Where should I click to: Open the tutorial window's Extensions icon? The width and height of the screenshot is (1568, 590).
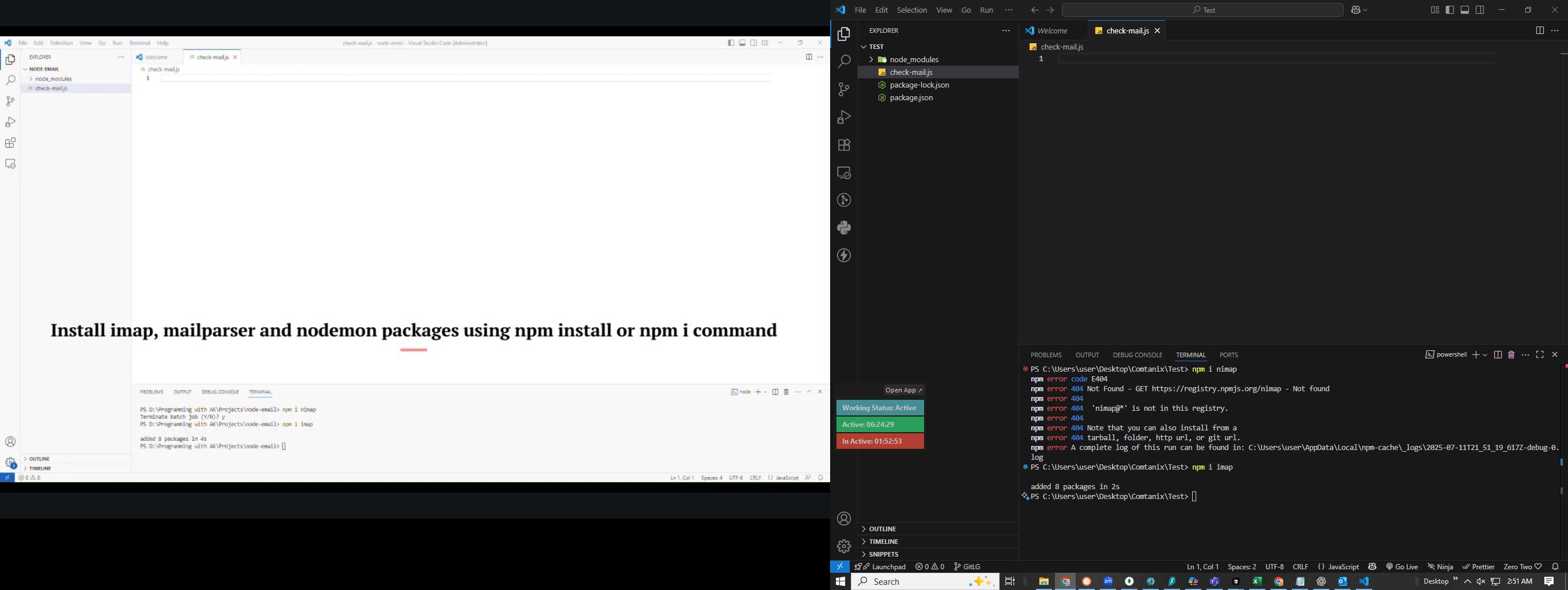pos(10,143)
